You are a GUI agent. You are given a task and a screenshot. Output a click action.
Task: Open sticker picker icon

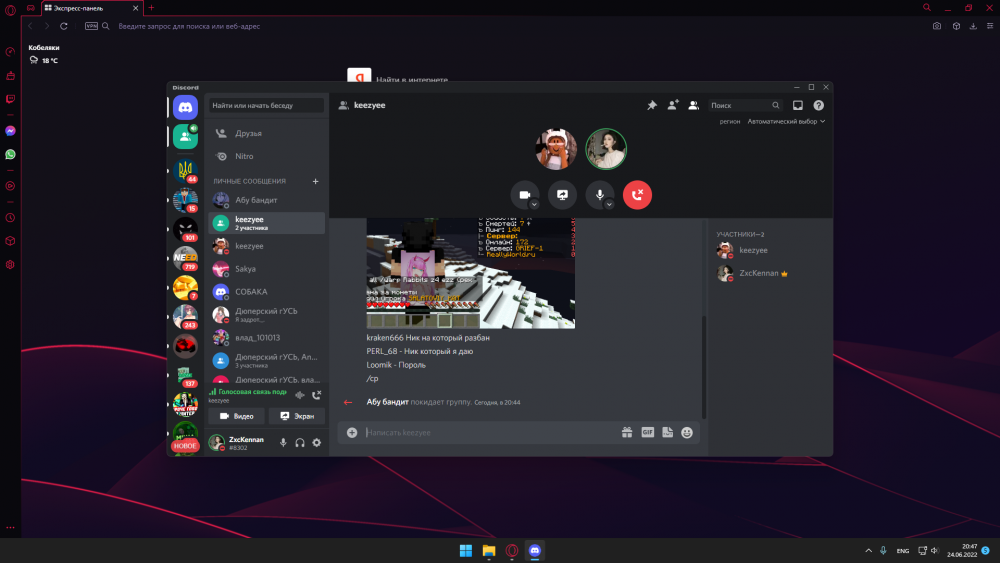point(667,432)
